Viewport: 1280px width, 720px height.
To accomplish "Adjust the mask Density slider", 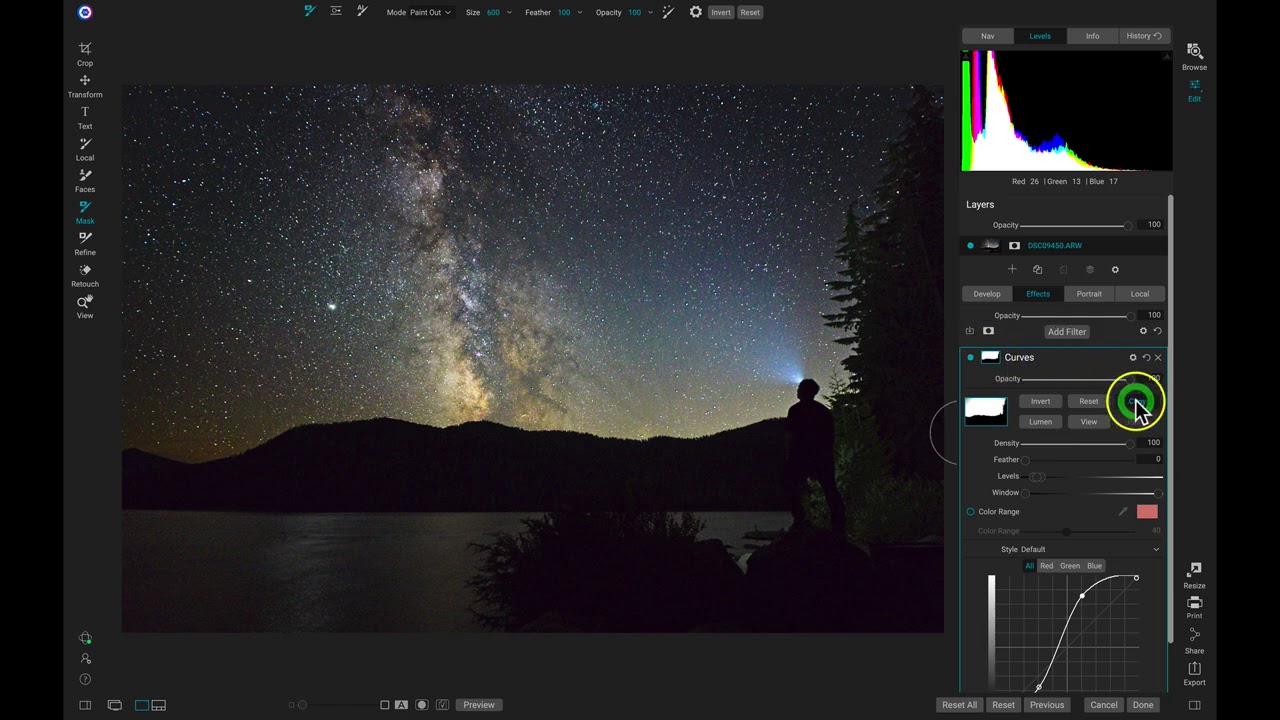I will [1077, 443].
